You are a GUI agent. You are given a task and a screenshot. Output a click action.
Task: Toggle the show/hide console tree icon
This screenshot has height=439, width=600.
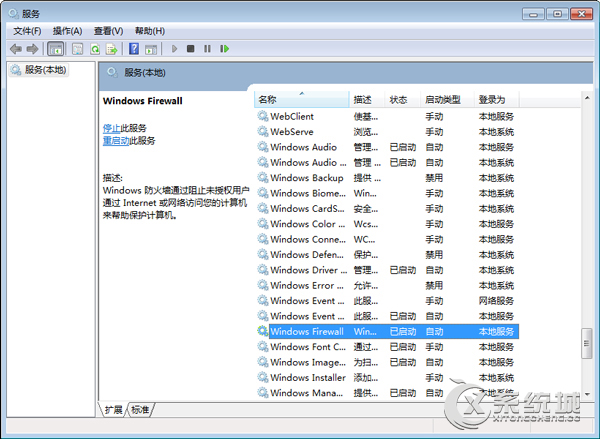(x=55, y=49)
